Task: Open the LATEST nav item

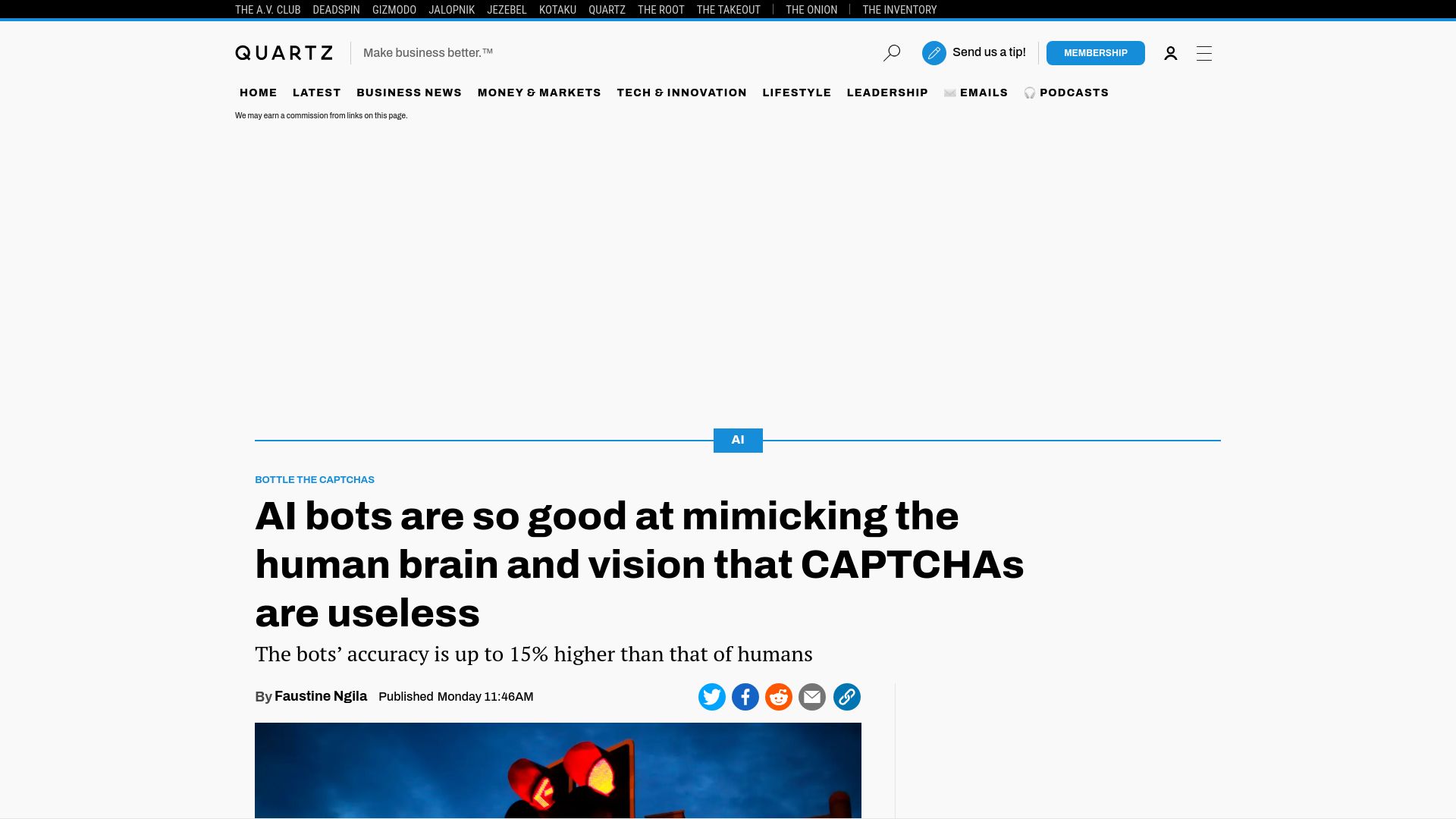Action: (x=317, y=93)
